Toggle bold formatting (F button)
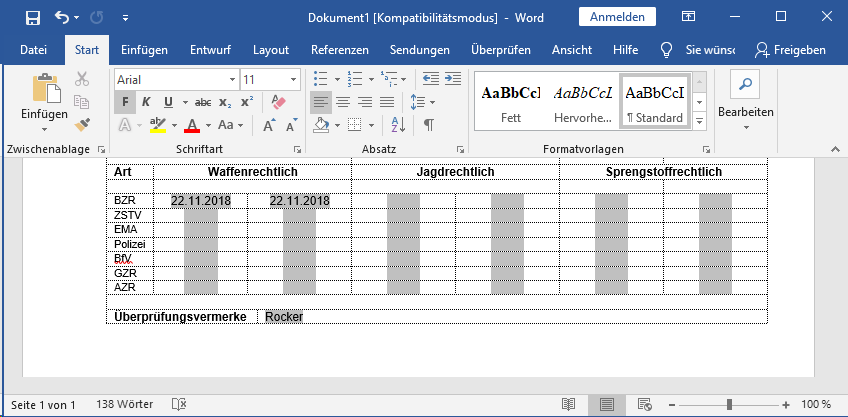Image resolution: width=848 pixels, height=417 pixels. tap(125, 102)
